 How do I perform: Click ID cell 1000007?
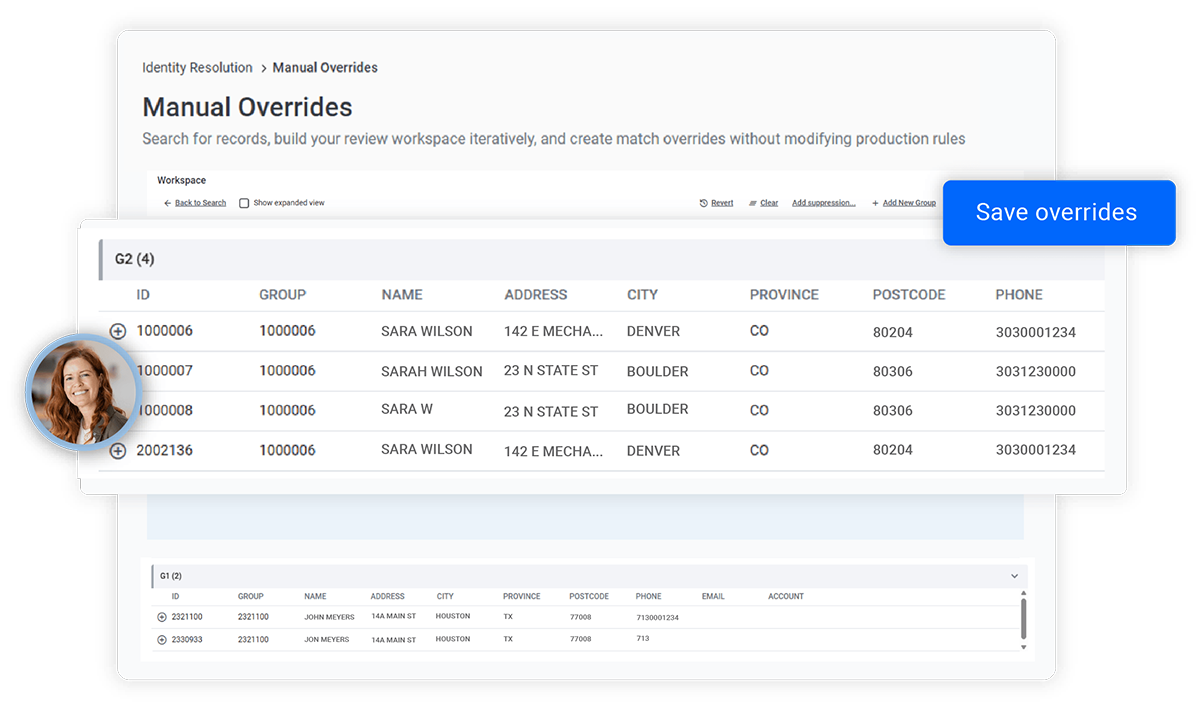[x=165, y=371]
